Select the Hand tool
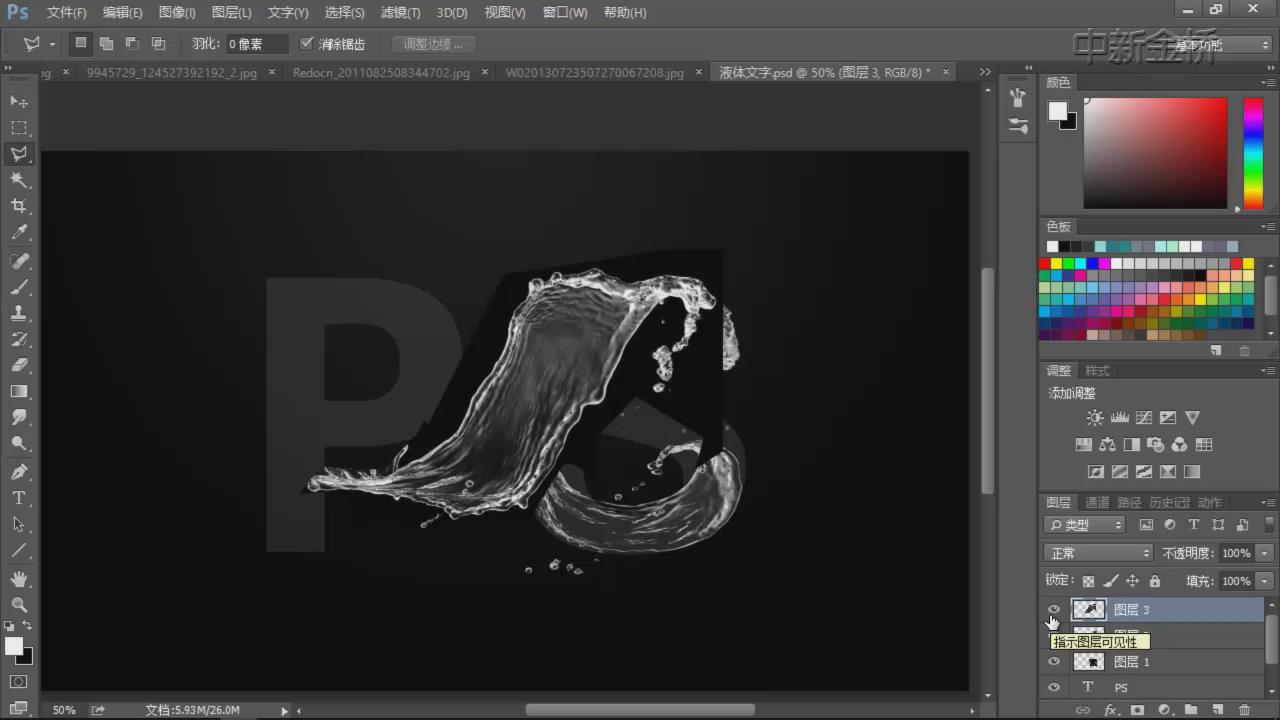 [x=19, y=578]
